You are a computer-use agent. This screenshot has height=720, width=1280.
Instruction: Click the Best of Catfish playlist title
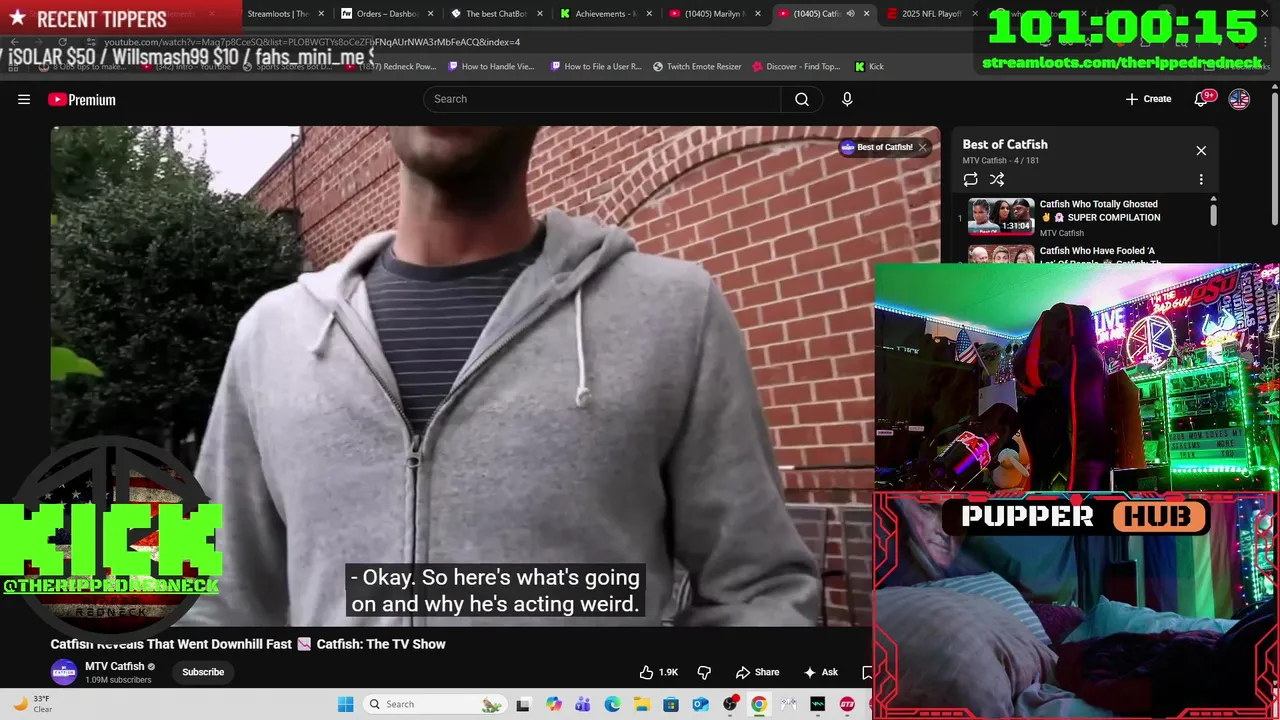pyautogui.click(x=1005, y=145)
